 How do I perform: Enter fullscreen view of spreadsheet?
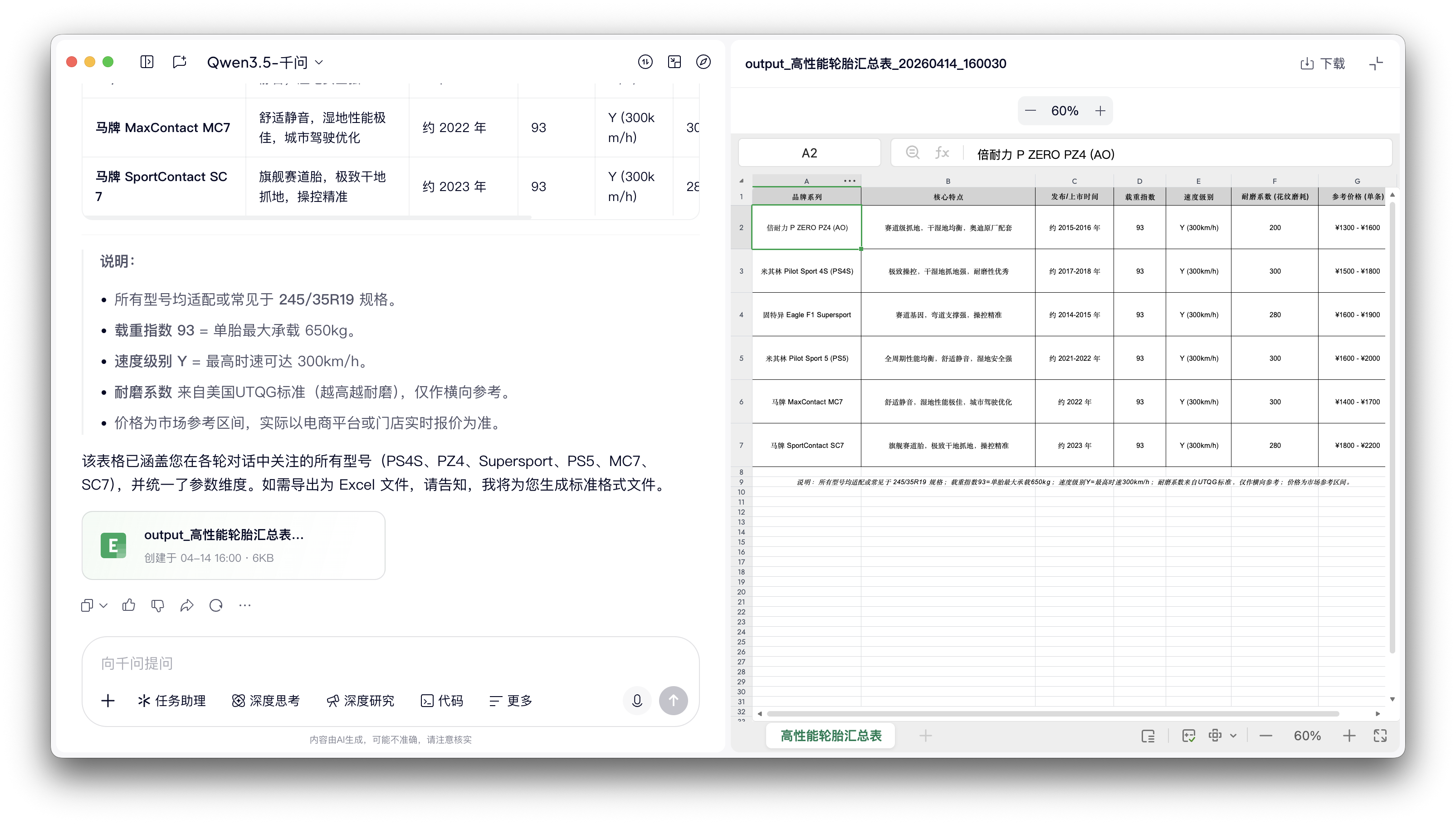pyautogui.click(x=1380, y=736)
